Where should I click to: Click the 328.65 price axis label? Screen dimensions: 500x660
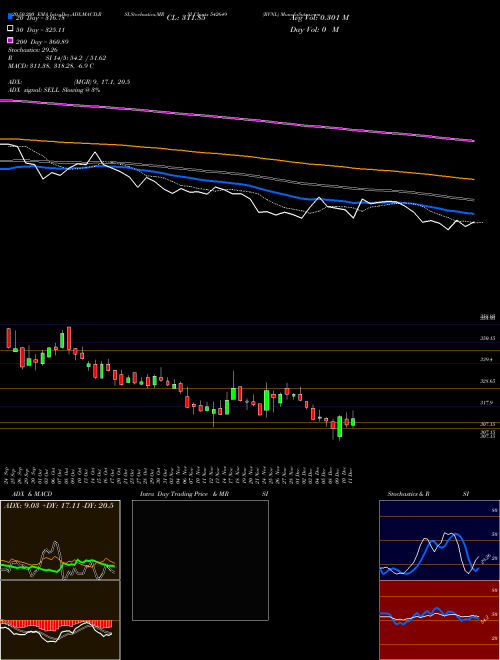coord(488,381)
